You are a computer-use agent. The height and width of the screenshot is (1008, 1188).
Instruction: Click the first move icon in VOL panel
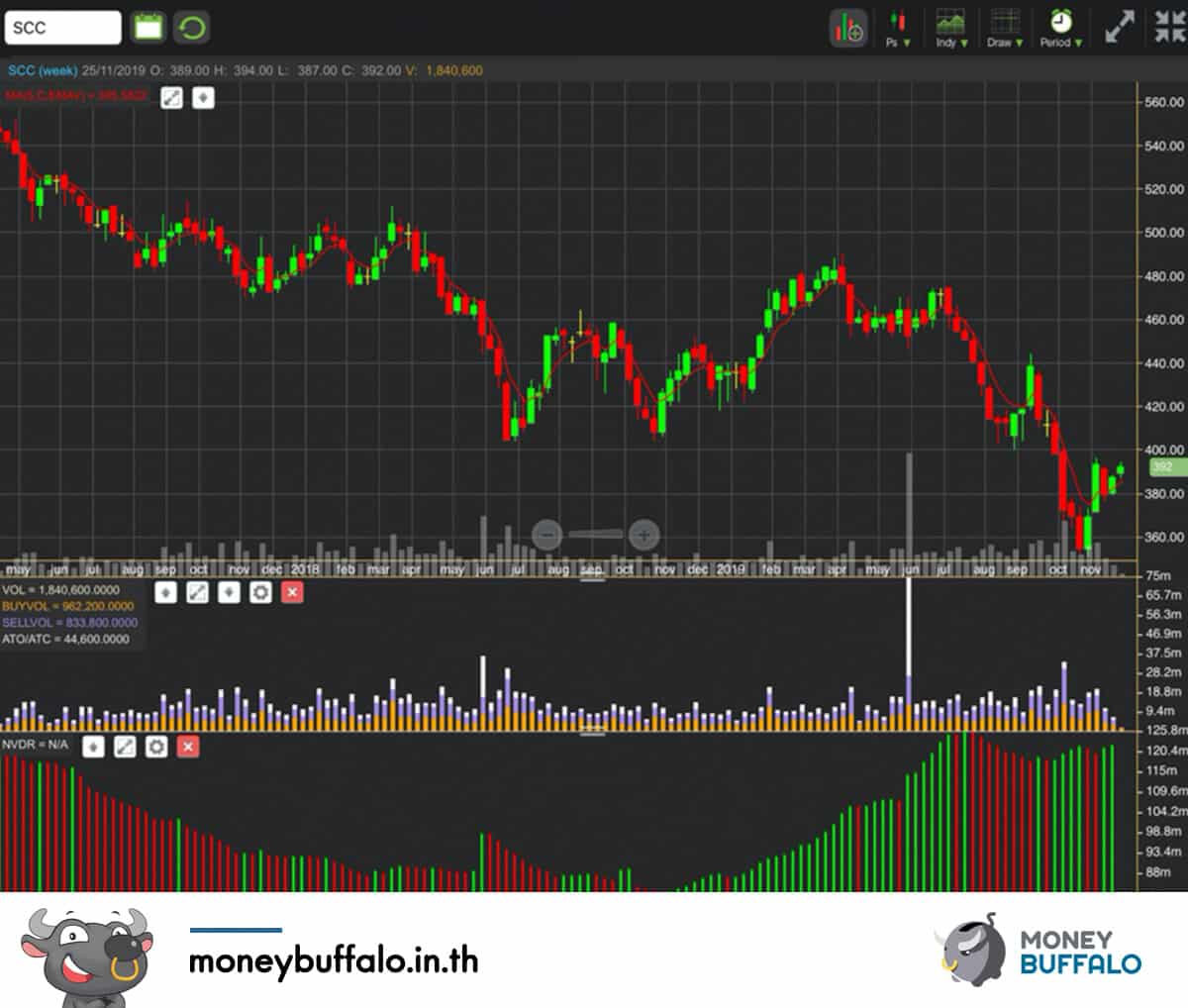click(x=165, y=592)
